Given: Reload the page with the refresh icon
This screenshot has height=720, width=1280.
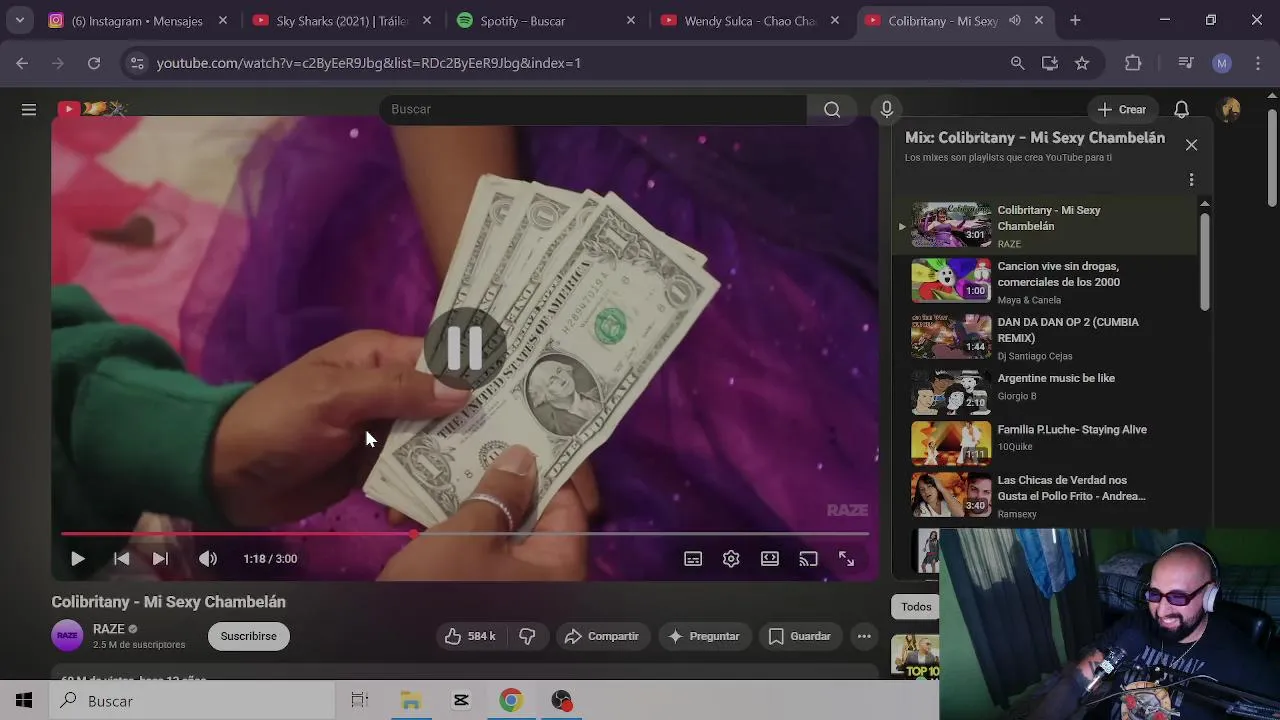Looking at the screenshot, I should pos(94,63).
